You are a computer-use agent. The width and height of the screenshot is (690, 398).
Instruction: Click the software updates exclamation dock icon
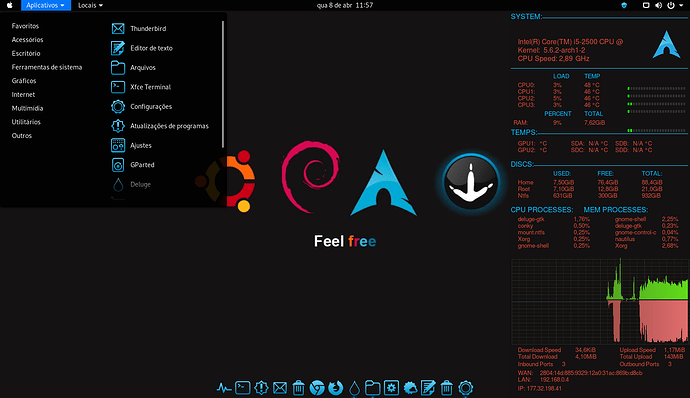tap(261, 388)
